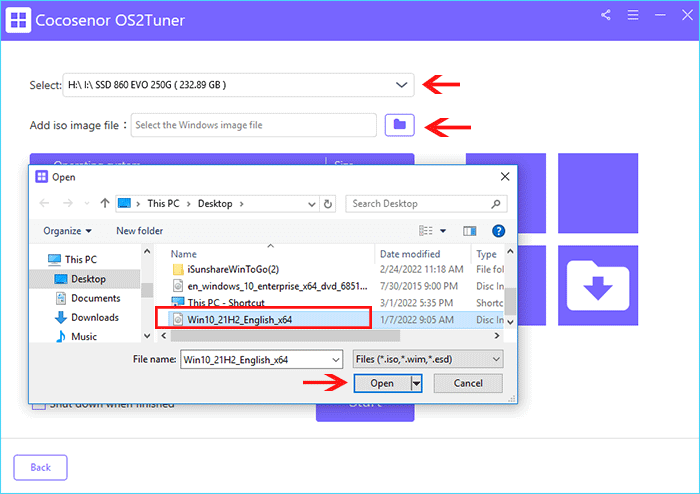Screen dimensions: 700x494
Task: Click the Cocosenor OS2Tuner logo icon
Action: tap(18, 20)
